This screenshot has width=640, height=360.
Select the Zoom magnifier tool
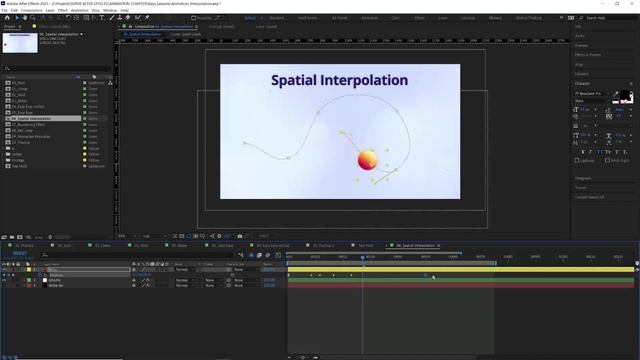pyautogui.click(x=33, y=18)
